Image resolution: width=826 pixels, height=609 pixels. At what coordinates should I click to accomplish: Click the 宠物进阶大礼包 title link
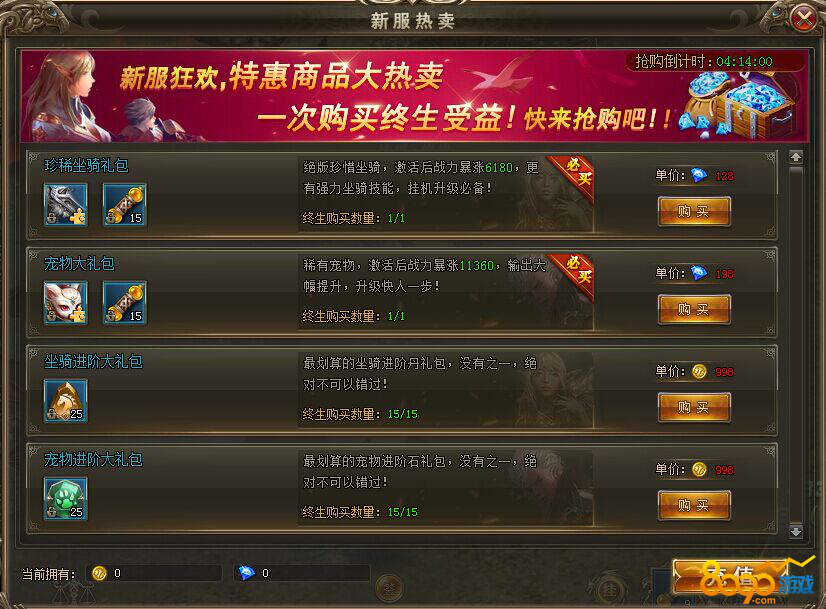click(x=93, y=459)
